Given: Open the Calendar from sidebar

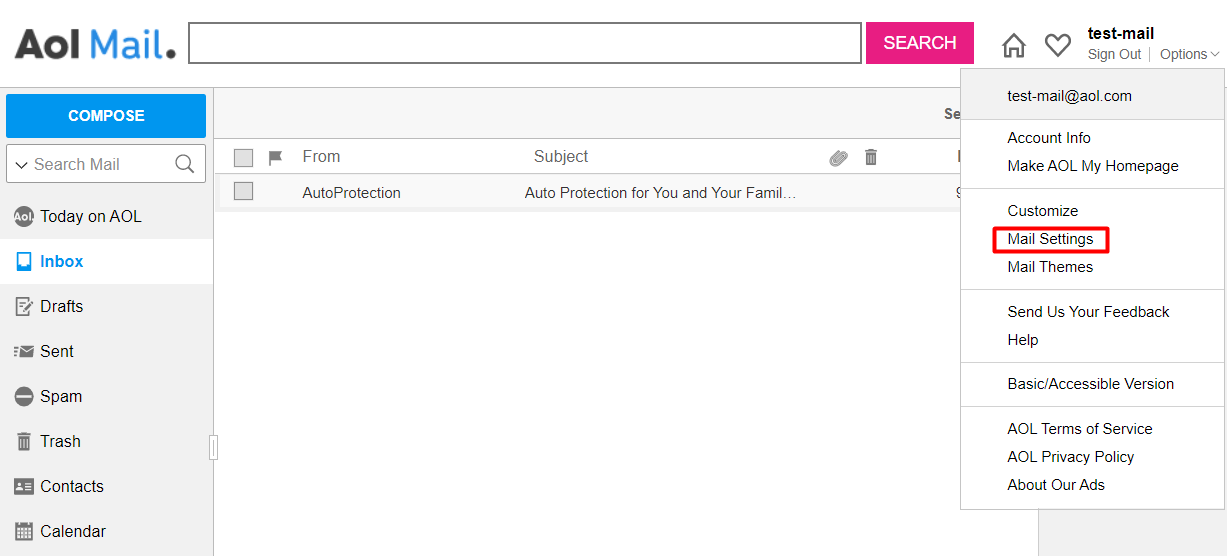Looking at the screenshot, I should tap(72, 531).
